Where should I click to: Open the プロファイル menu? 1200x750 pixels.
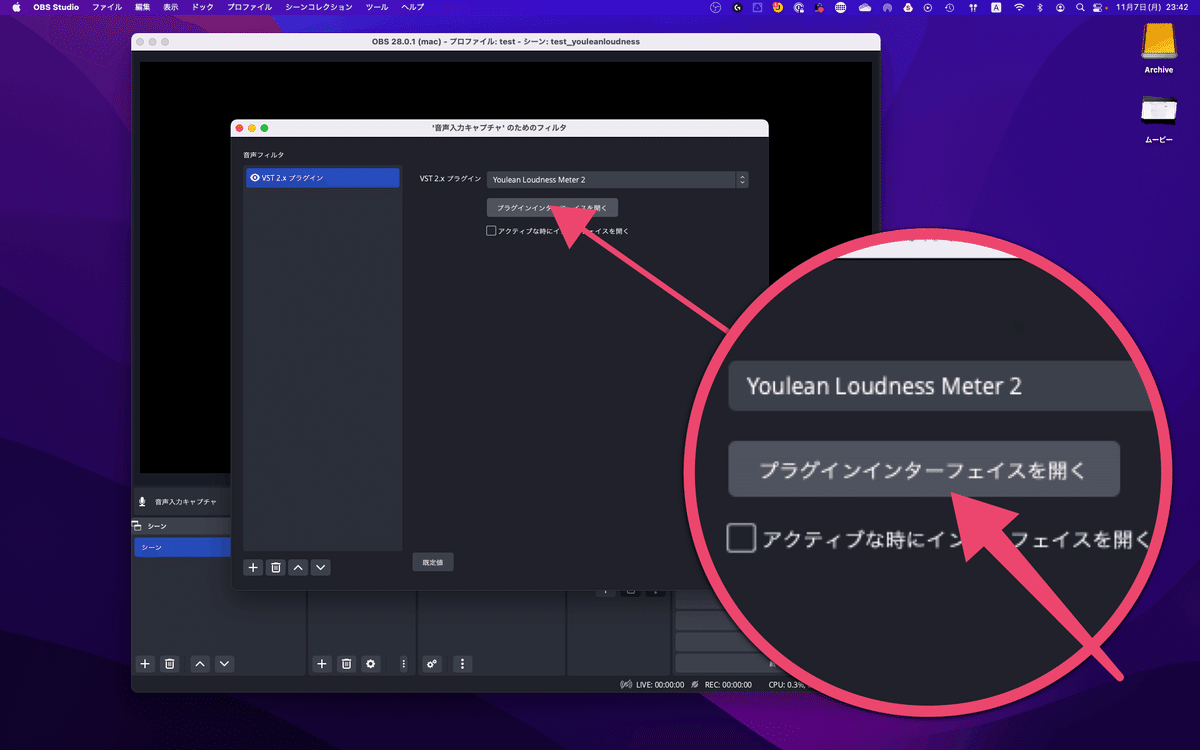249,7
